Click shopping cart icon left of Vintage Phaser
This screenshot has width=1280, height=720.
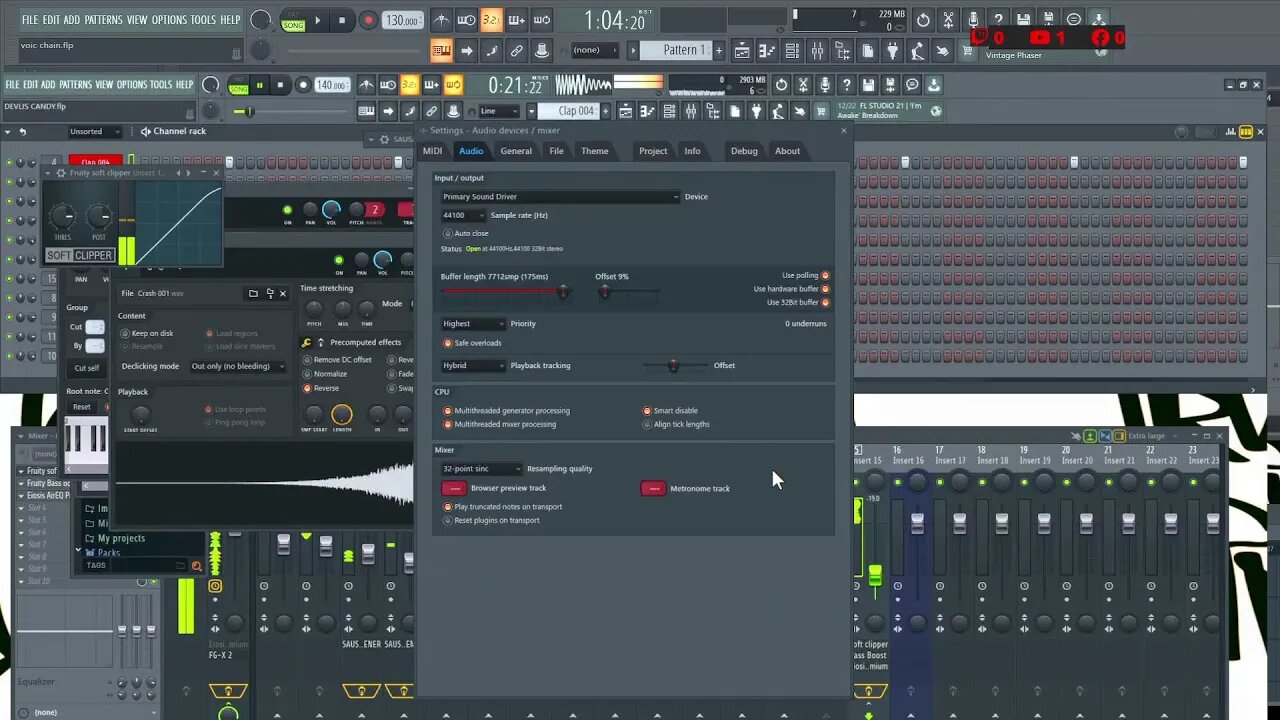click(968, 50)
